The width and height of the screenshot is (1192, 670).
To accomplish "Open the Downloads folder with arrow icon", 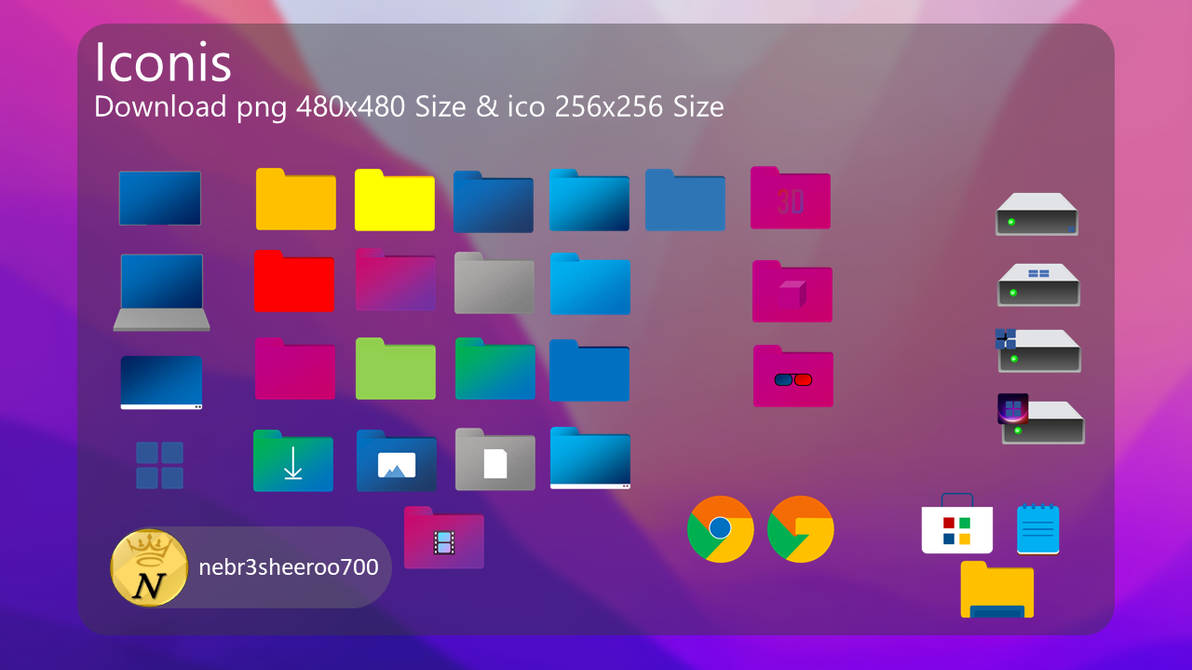I will coord(293,461).
